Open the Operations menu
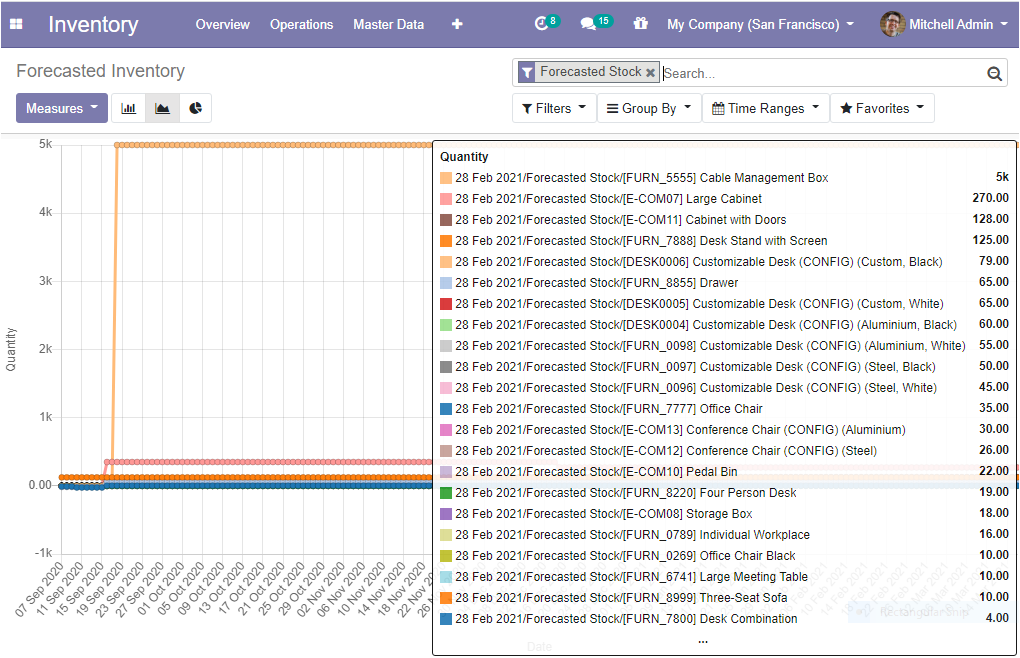Screen dimensions: 1020x658 pyautogui.click(x=301, y=24)
